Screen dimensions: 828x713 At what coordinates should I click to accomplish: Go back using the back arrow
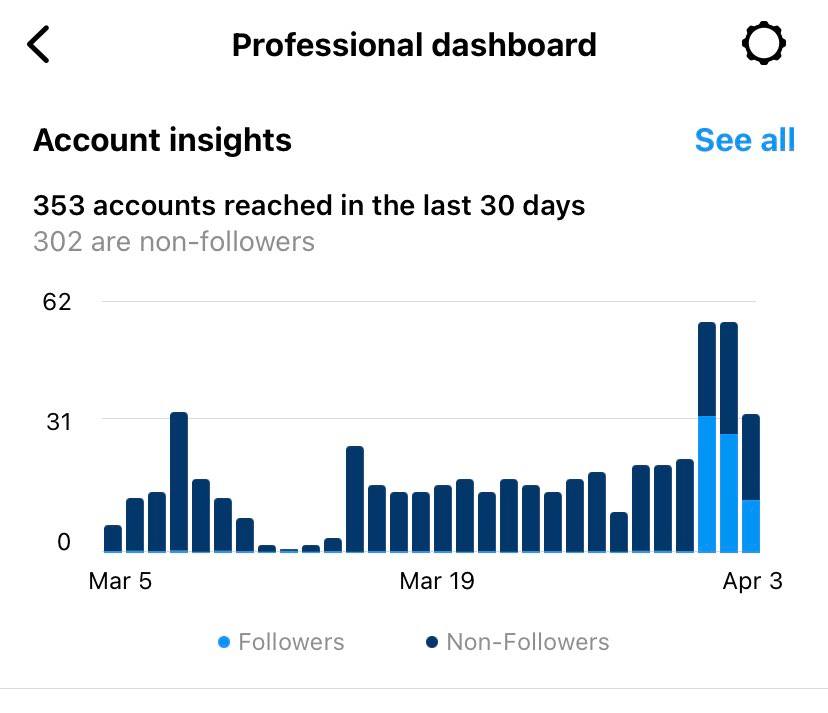(38, 45)
